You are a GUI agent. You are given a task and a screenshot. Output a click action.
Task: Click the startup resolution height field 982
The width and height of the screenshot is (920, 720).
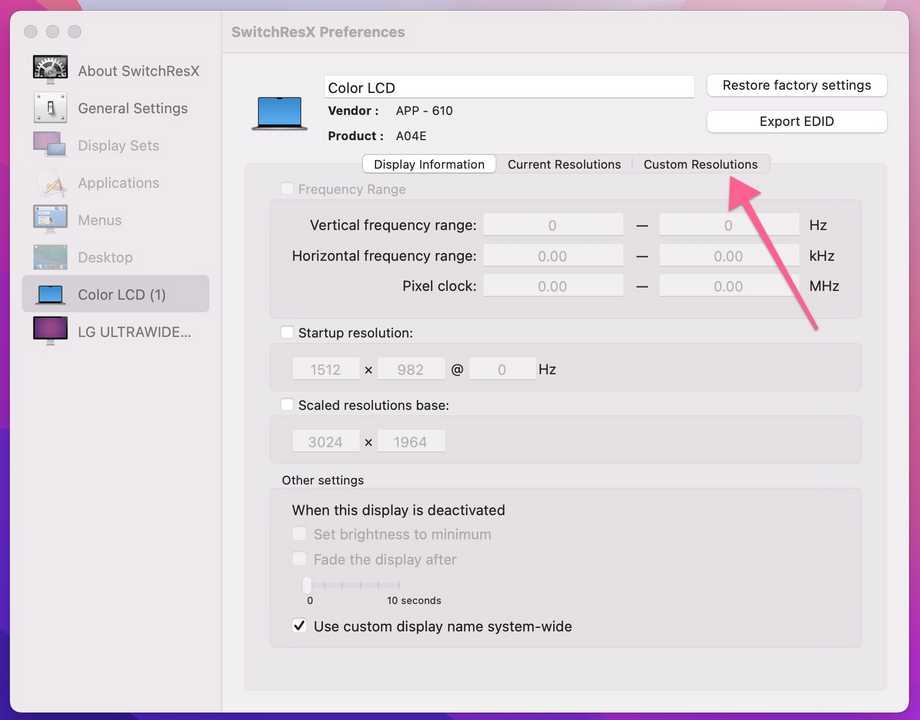[411, 369]
